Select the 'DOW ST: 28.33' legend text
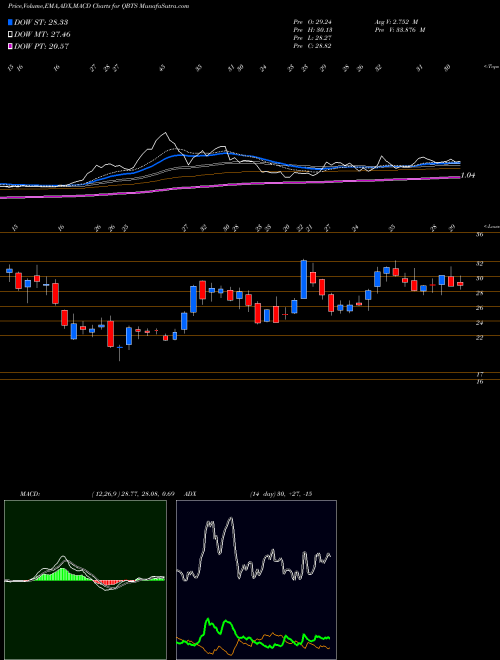500x660 pixels. tap(41, 22)
